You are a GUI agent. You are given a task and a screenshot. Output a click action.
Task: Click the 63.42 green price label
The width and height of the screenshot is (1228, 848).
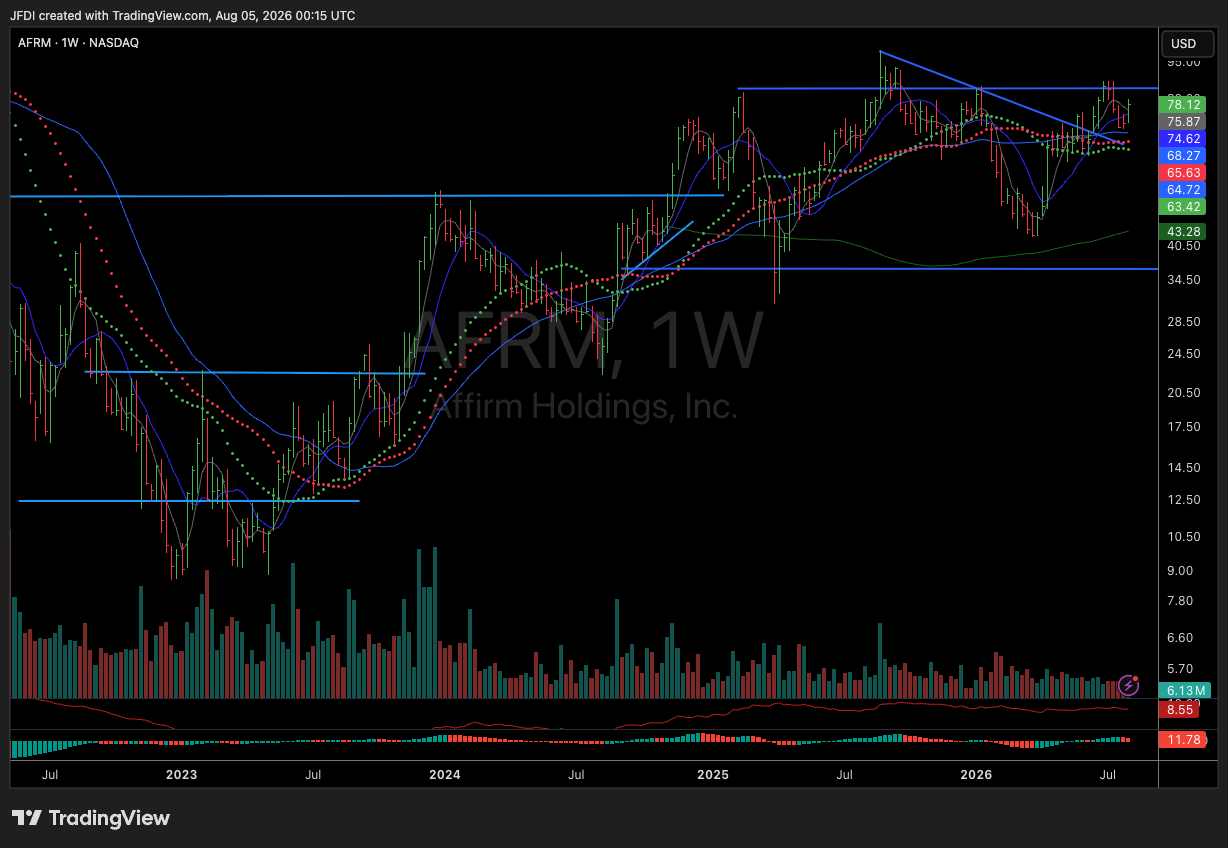click(x=1183, y=206)
